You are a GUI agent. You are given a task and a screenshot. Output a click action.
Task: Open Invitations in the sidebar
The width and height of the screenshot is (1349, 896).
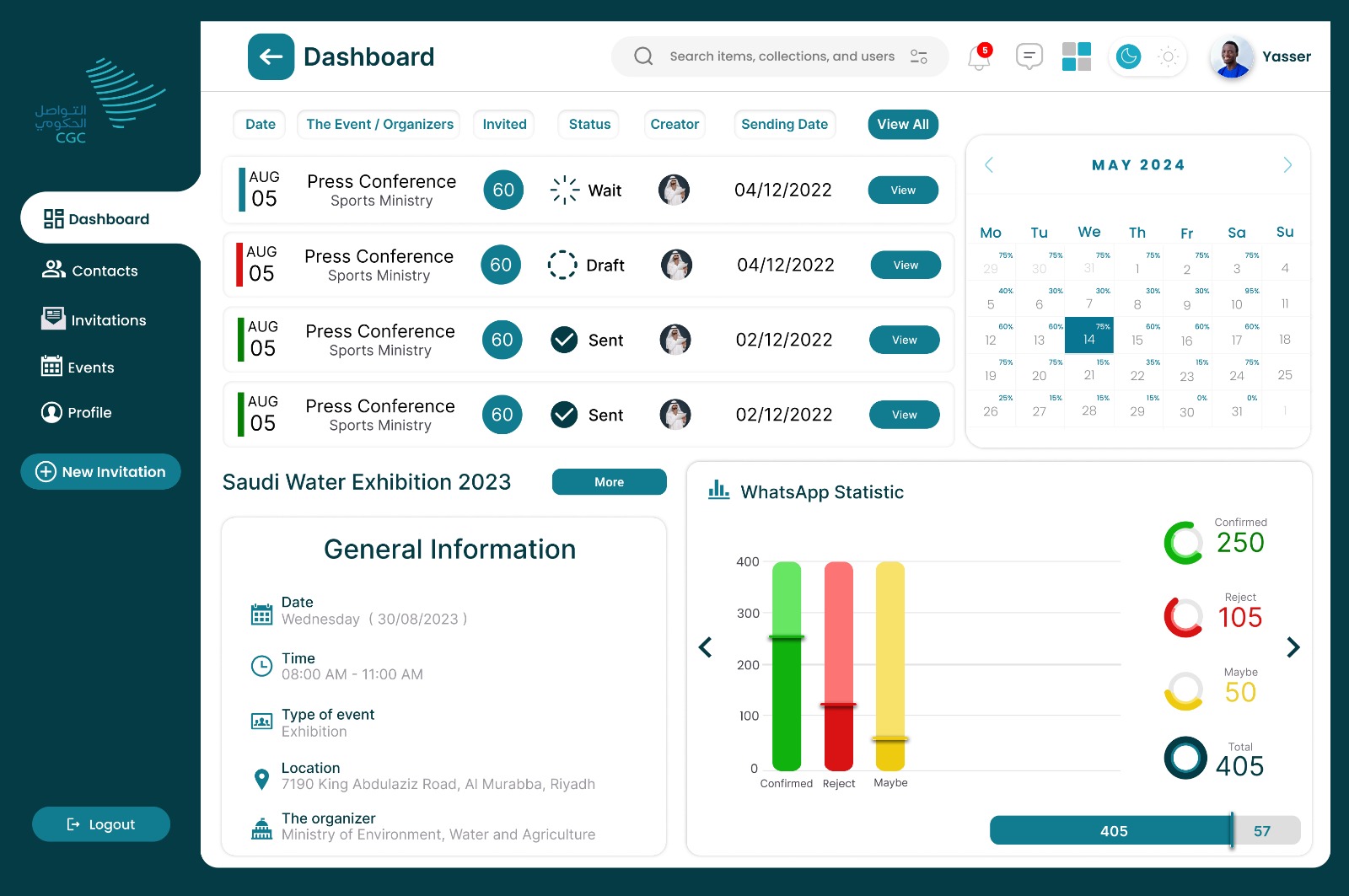click(x=108, y=320)
